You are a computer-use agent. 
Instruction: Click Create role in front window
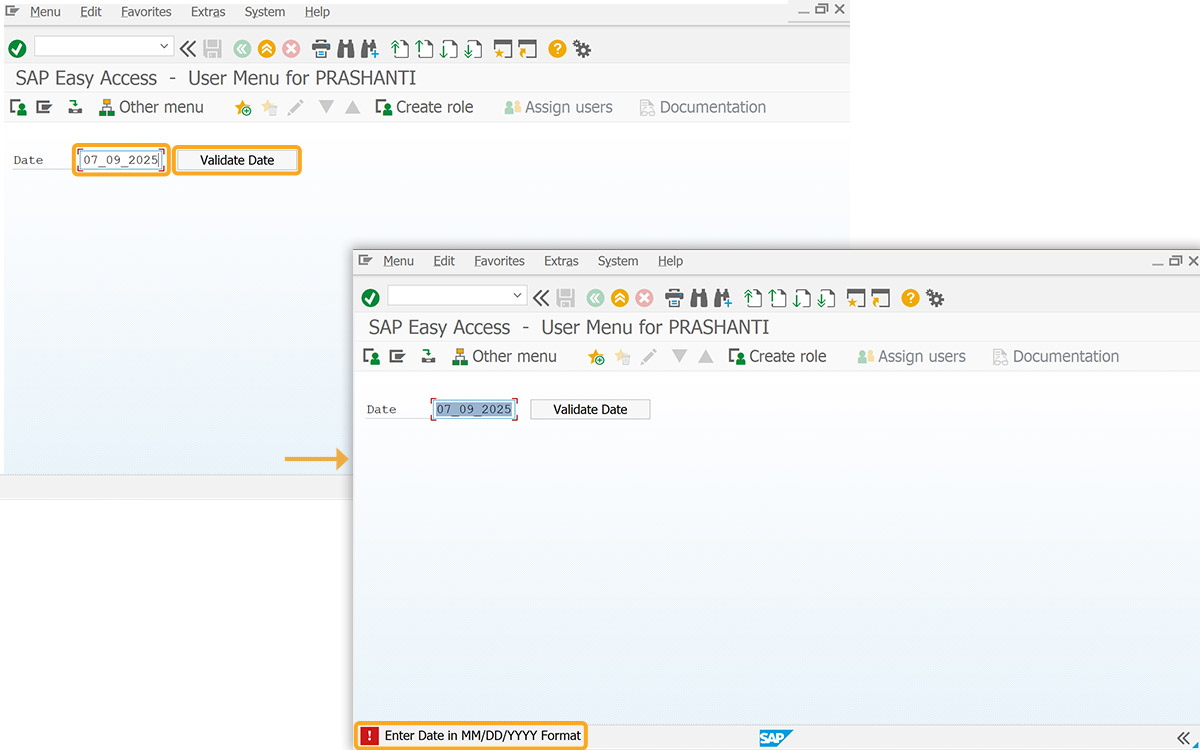coord(777,356)
